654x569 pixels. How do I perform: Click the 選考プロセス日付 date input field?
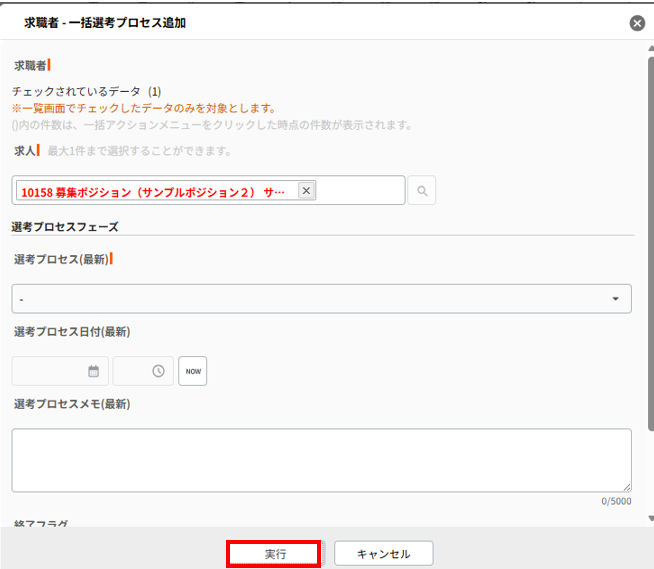[48, 371]
